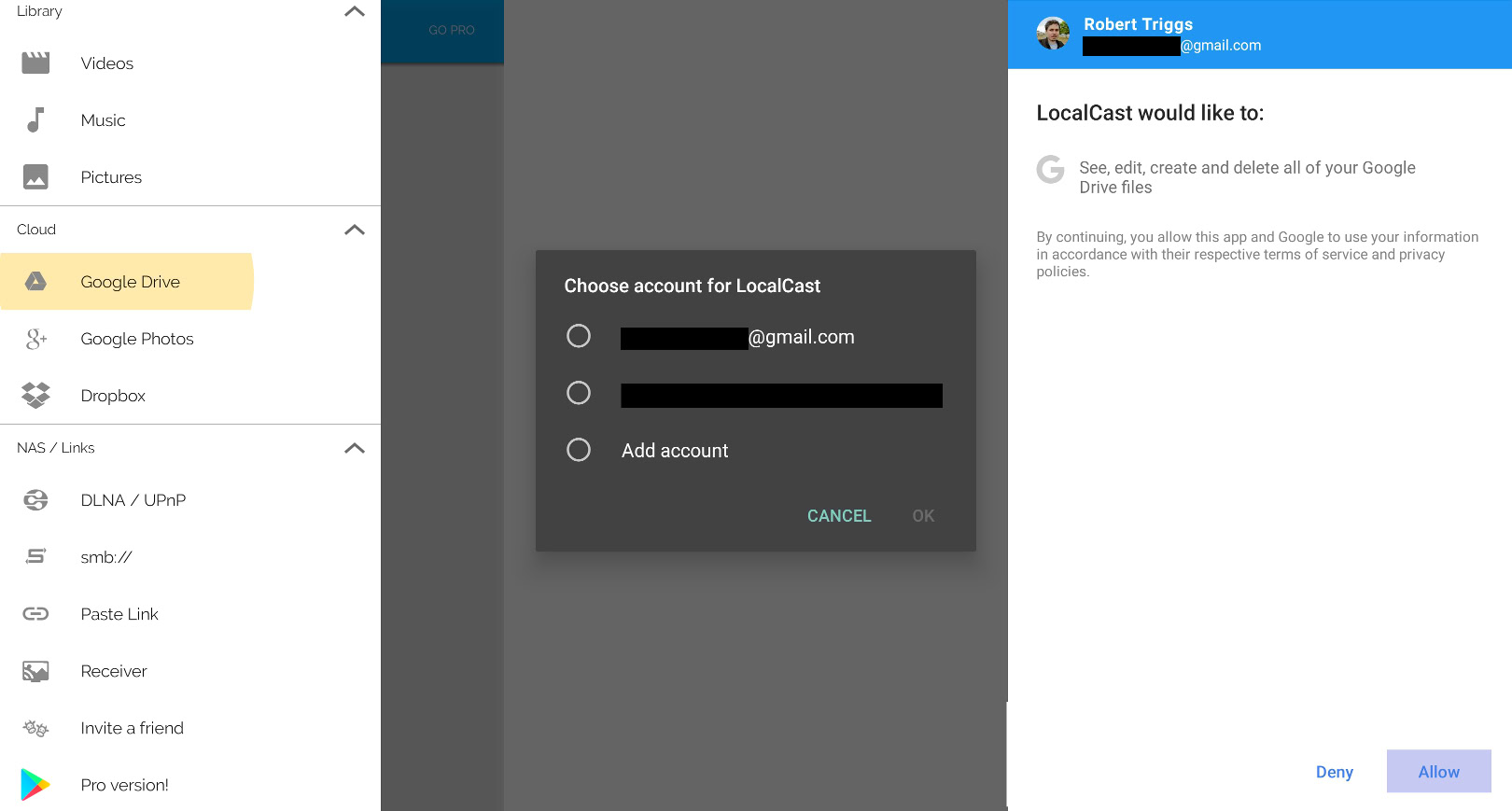Allow LocalCast access to Google Drive
Image resolution: width=1512 pixels, height=811 pixels.
[1439, 772]
